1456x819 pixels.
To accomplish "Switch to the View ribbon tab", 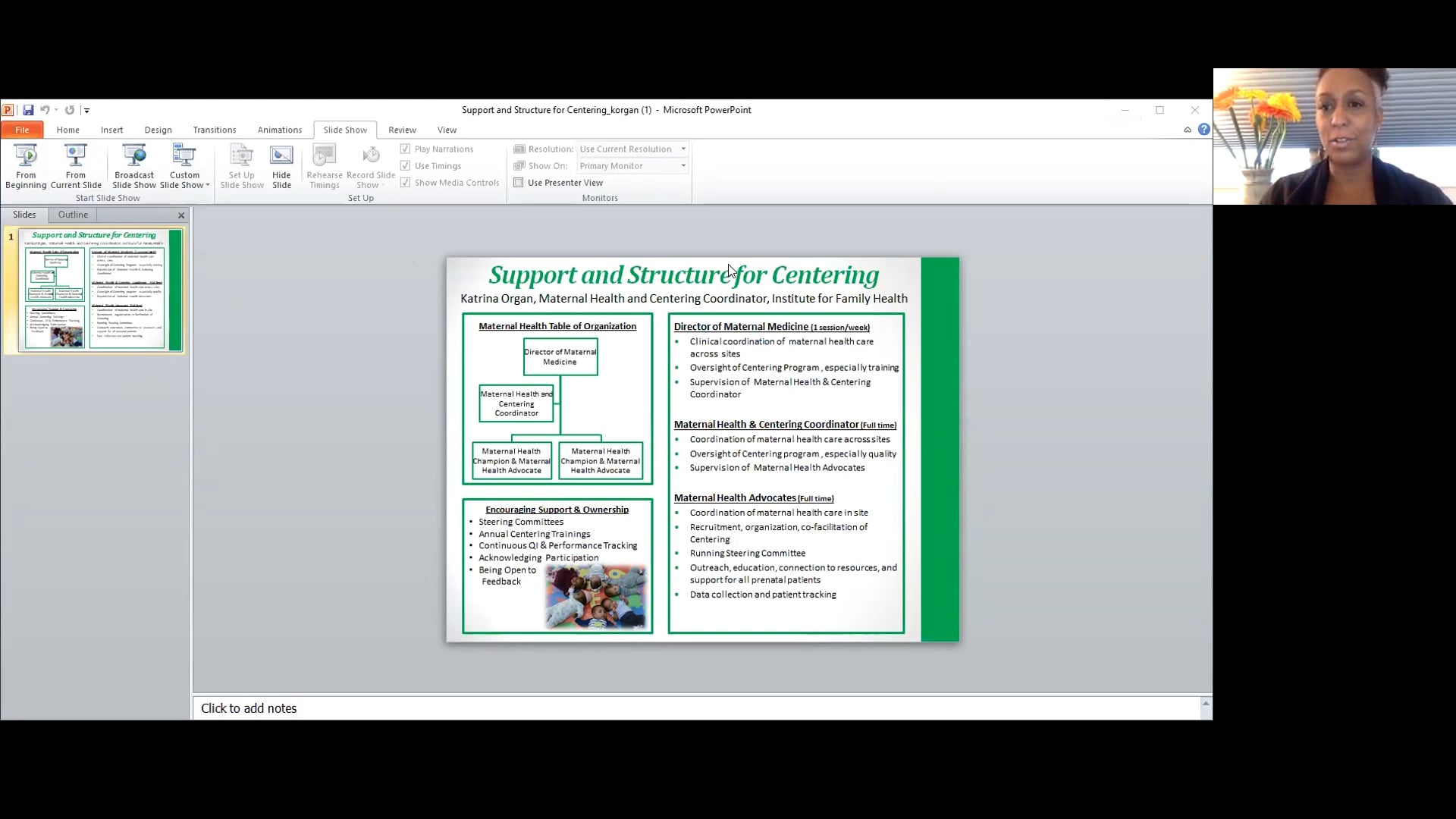I will [447, 130].
